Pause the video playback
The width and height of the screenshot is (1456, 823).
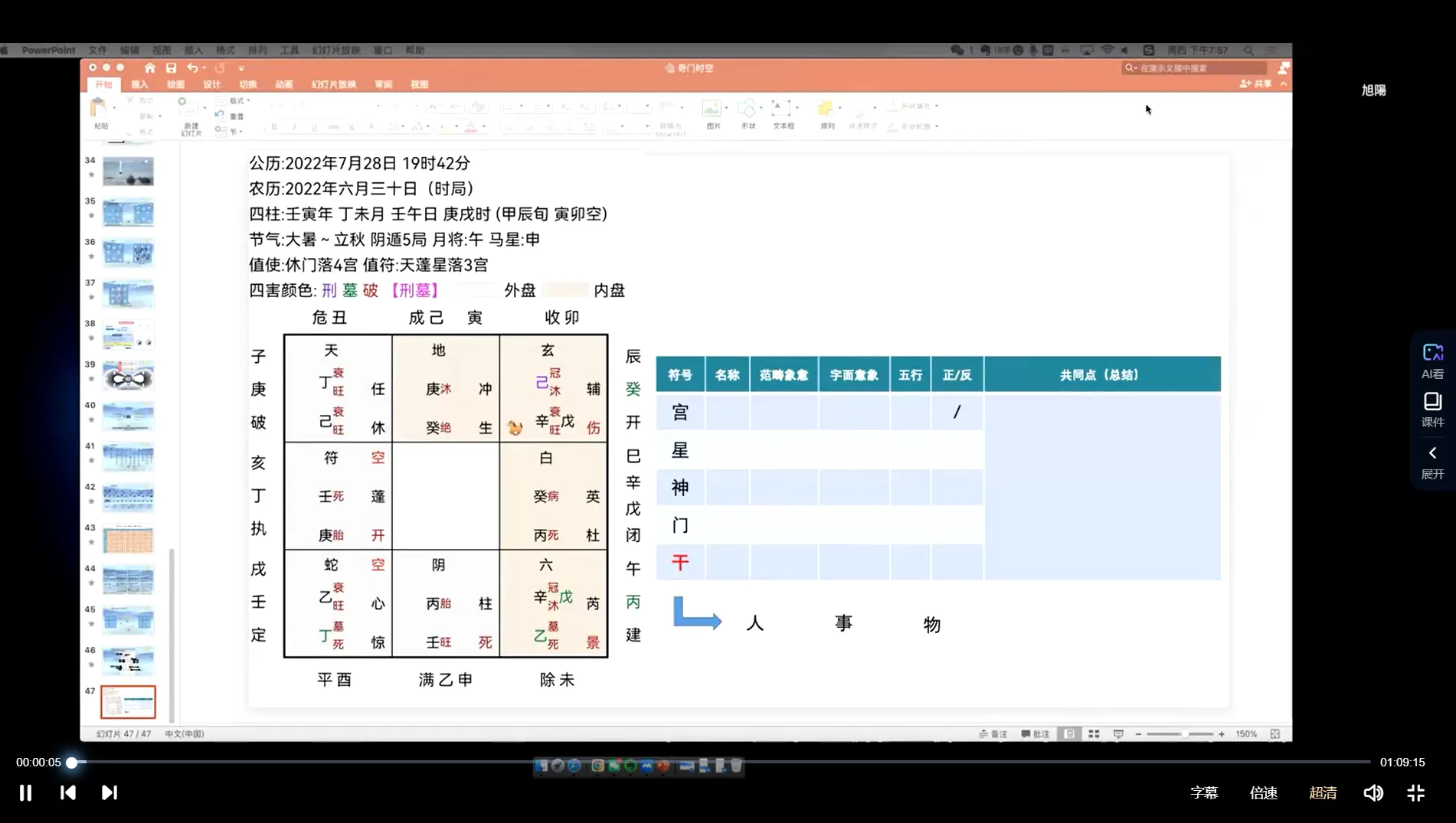pos(25,793)
